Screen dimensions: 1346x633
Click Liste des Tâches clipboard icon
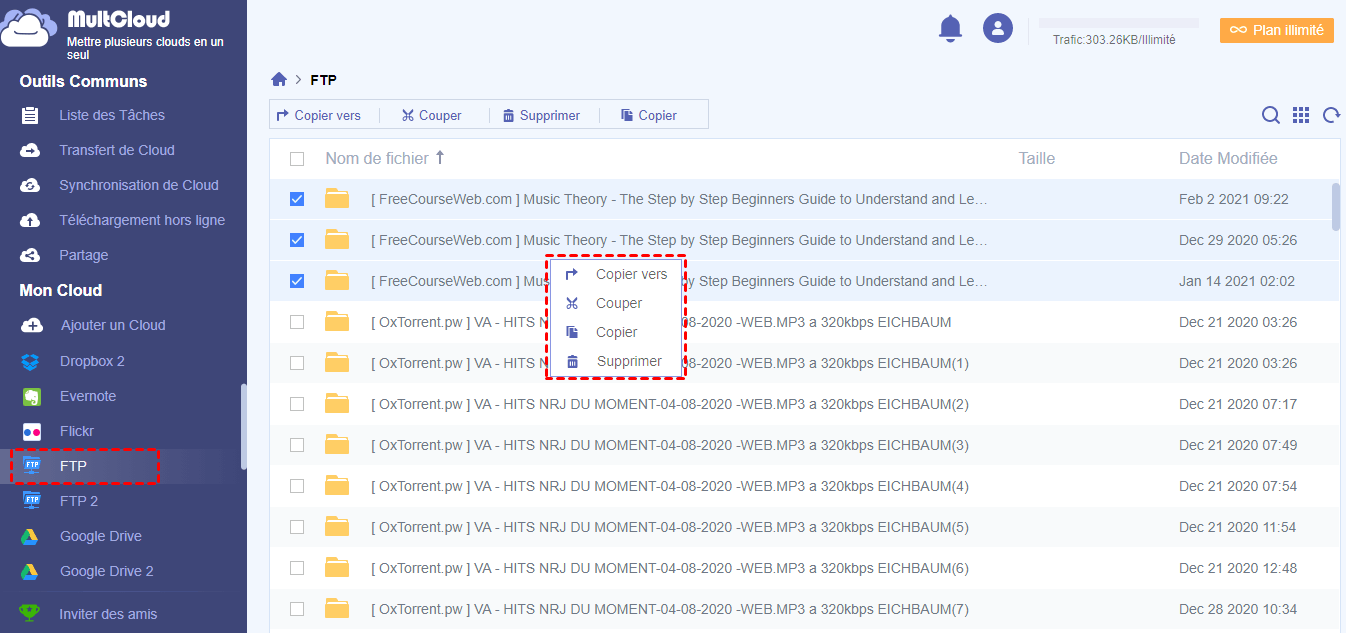coord(31,115)
